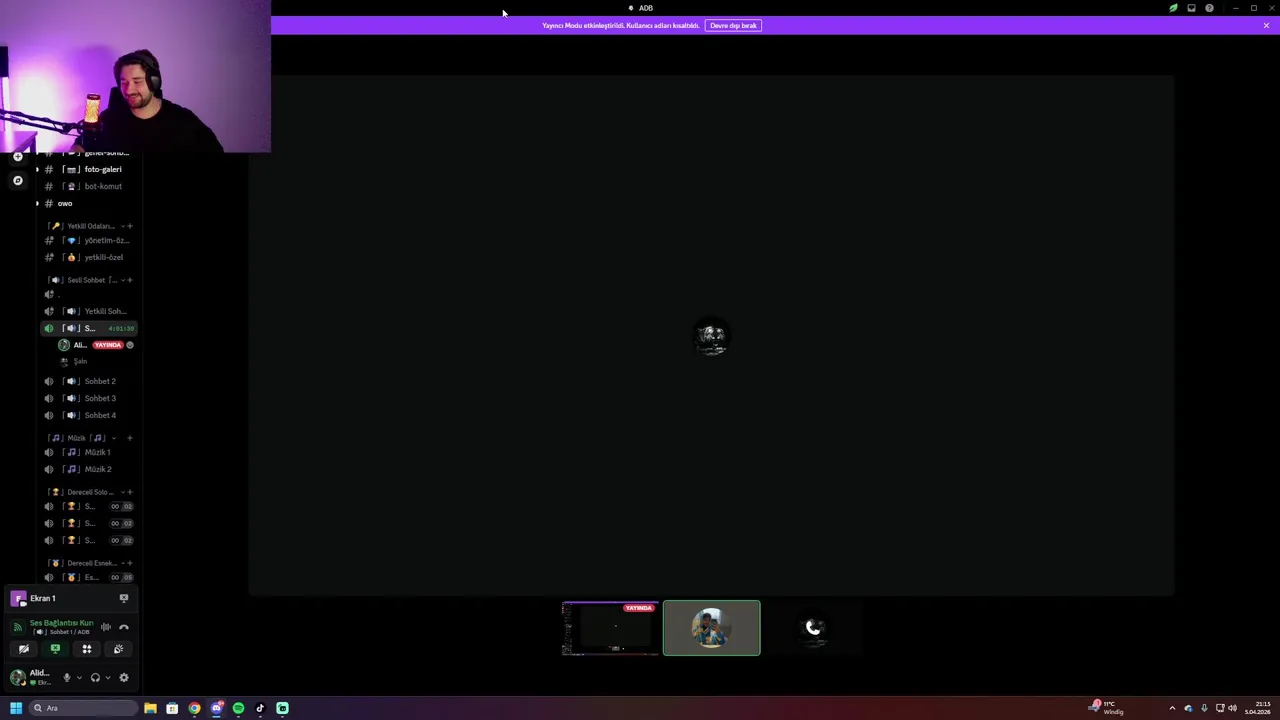Click the avatar in the main call view
The image size is (1280, 720).
711,336
